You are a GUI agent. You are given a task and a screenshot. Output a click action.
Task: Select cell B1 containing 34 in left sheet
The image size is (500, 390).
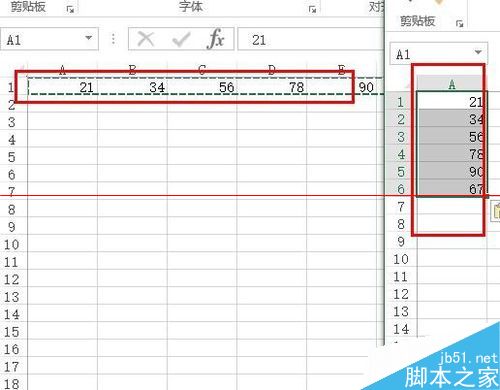pyautogui.click(x=132, y=87)
